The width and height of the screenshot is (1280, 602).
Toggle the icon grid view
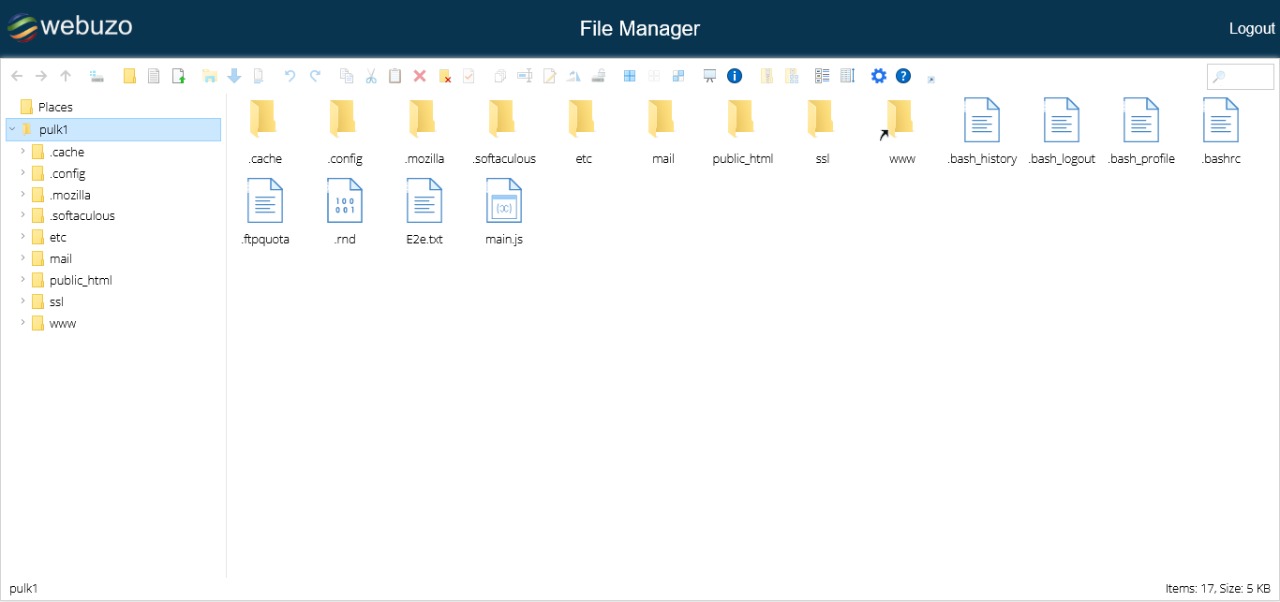coord(629,75)
